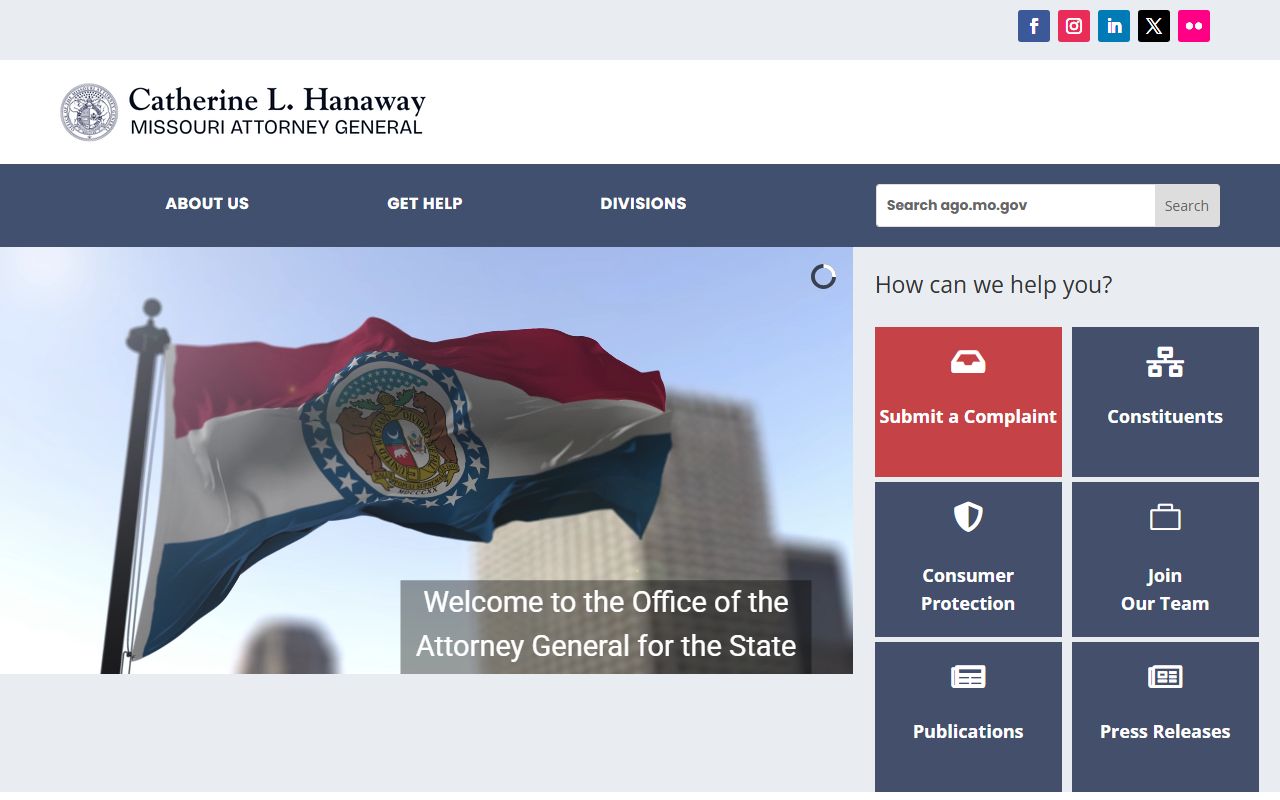The width and height of the screenshot is (1280, 800).
Task: Open the X (Twitter) social icon
Action: coord(1154,26)
